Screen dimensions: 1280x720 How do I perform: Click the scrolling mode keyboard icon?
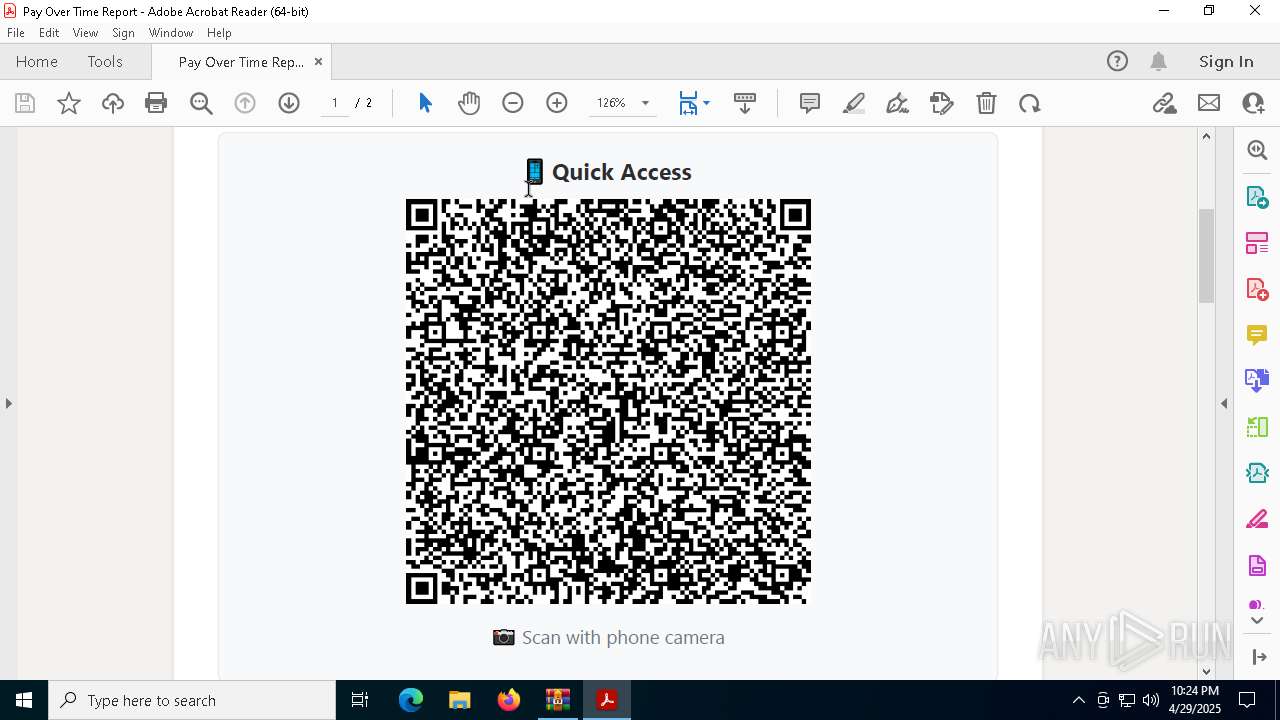(x=745, y=103)
